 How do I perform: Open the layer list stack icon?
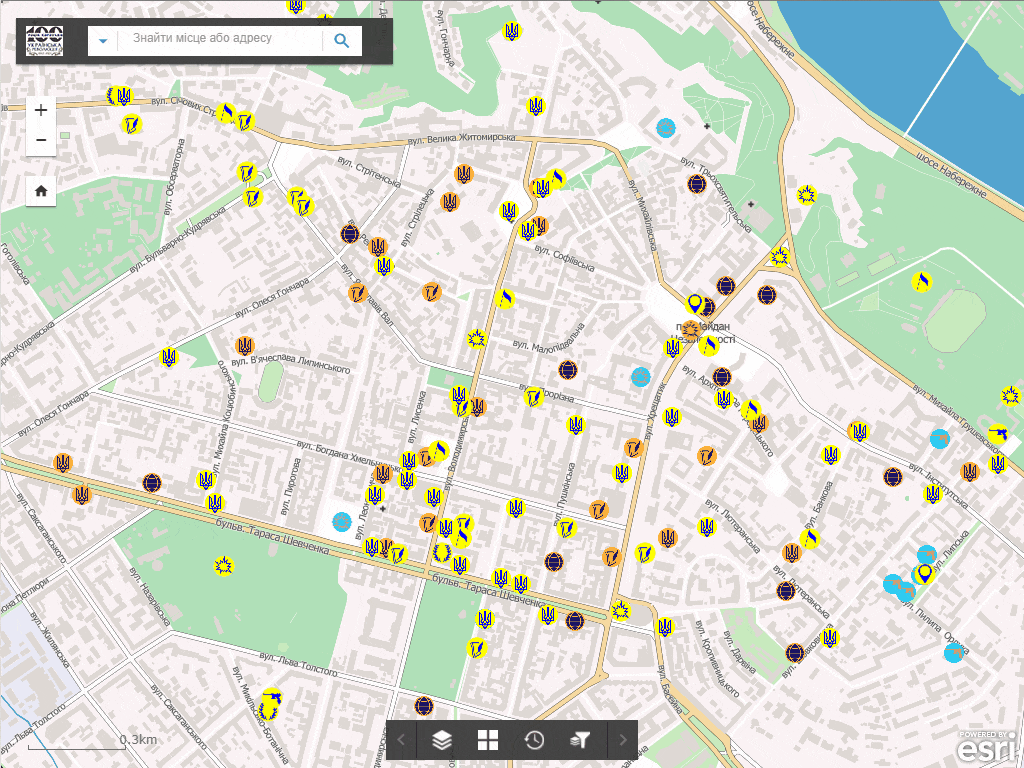[x=441, y=740]
